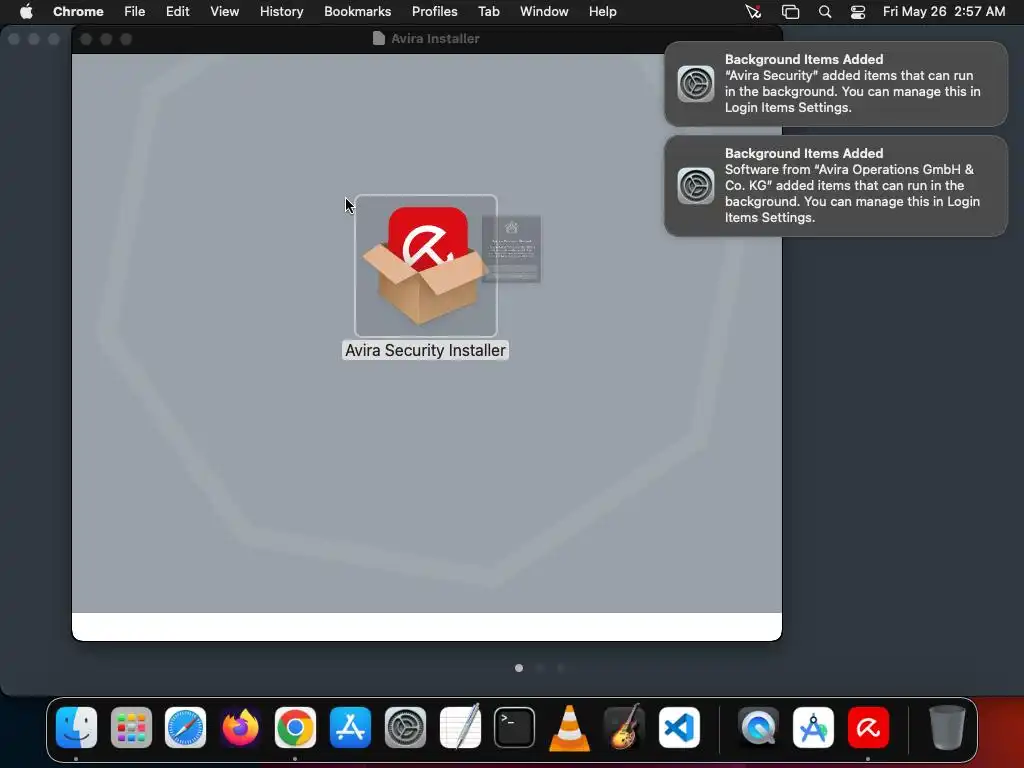
Task: Click the Avira Security Installer label
Action: click(425, 351)
